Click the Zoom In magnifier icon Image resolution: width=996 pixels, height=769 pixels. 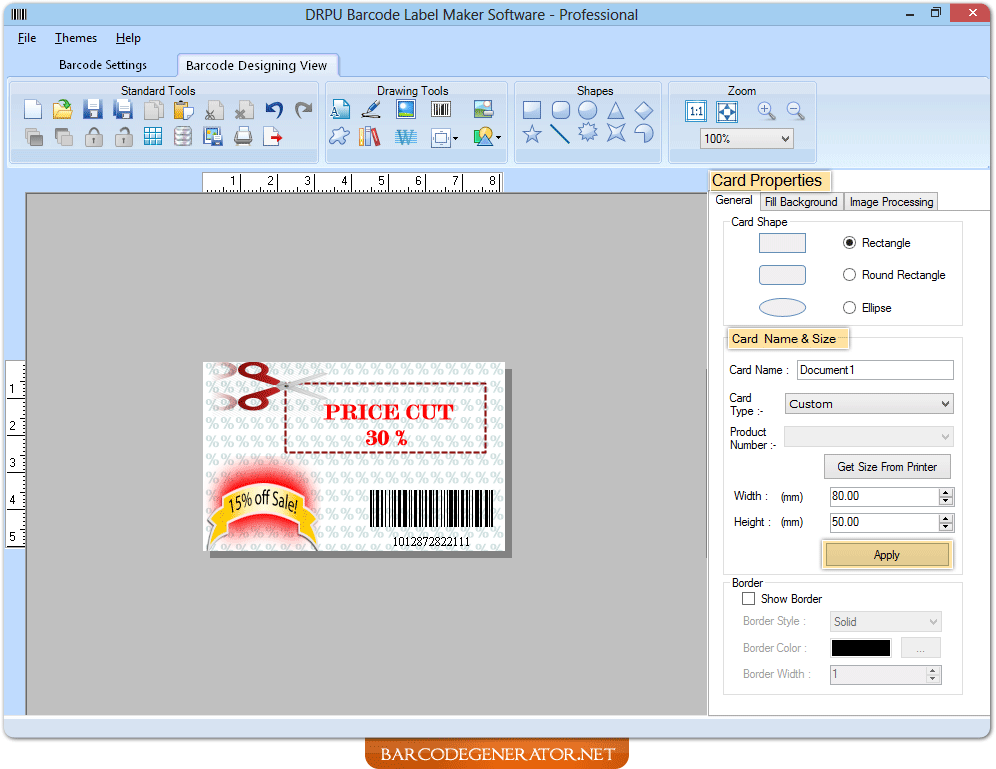click(x=766, y=111)
